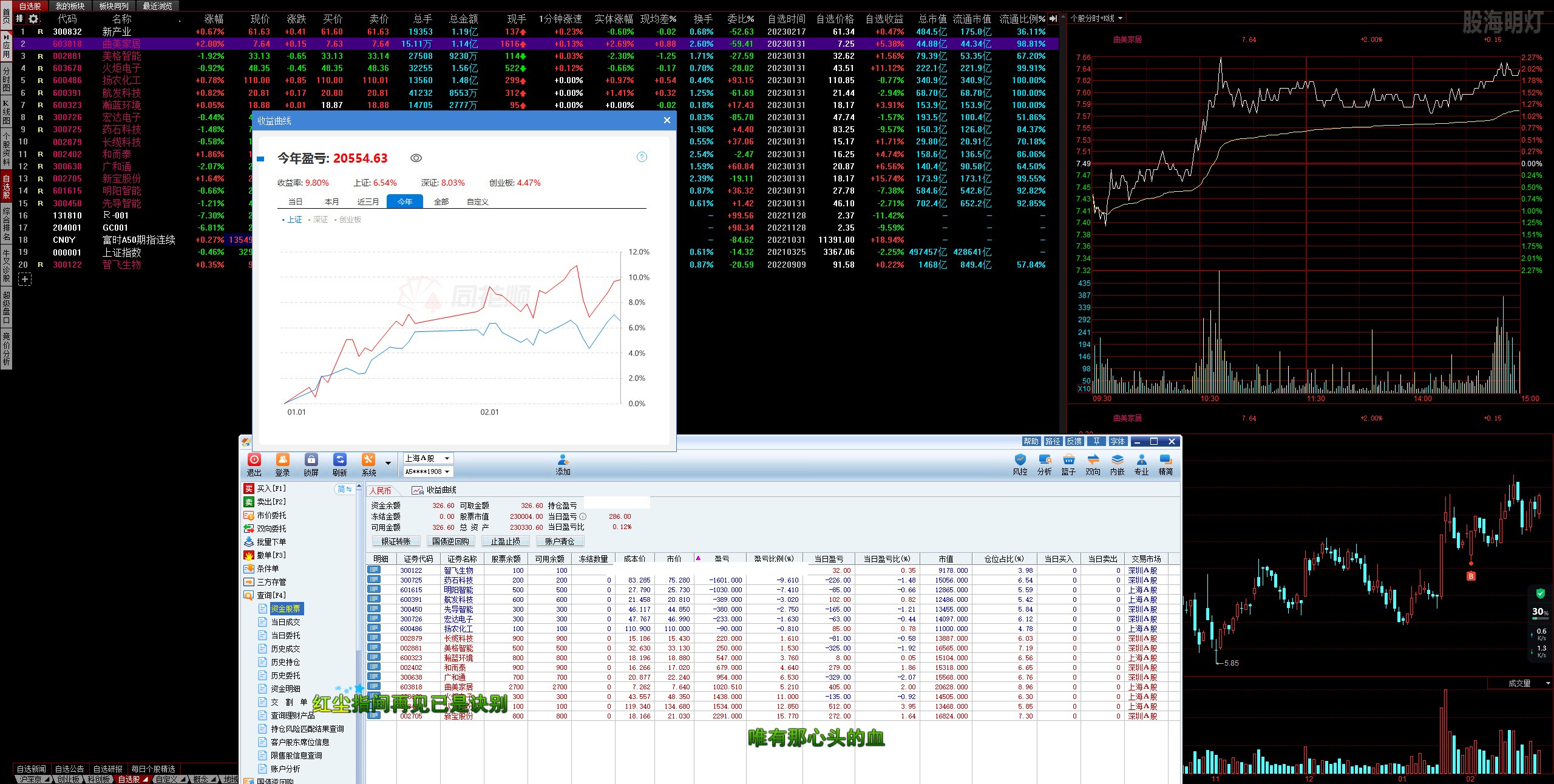
Task: Click the 撤单[F3] menu item
Action: (265, 555)
